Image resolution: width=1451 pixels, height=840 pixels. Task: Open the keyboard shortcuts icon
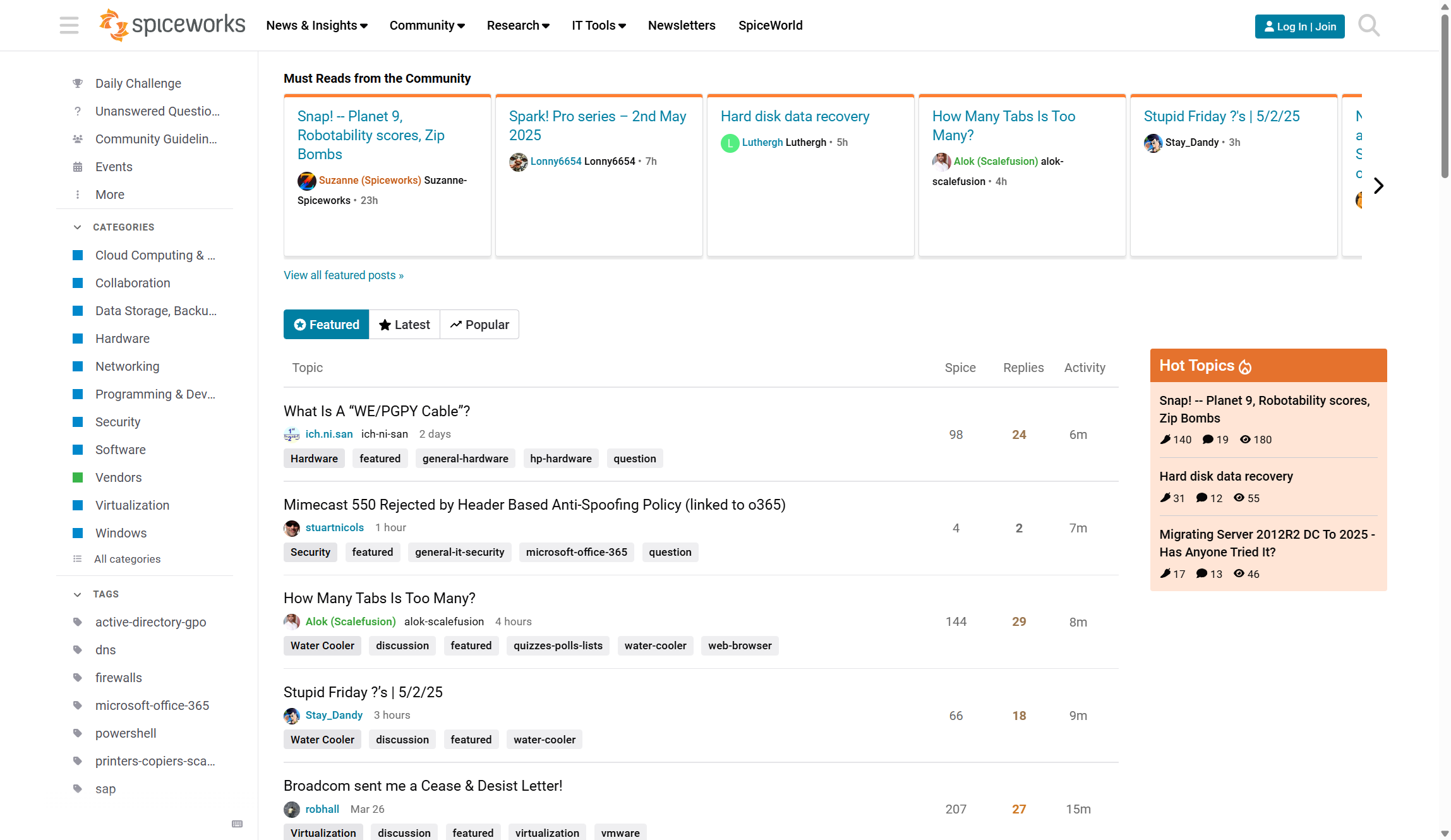pos(238,824)
